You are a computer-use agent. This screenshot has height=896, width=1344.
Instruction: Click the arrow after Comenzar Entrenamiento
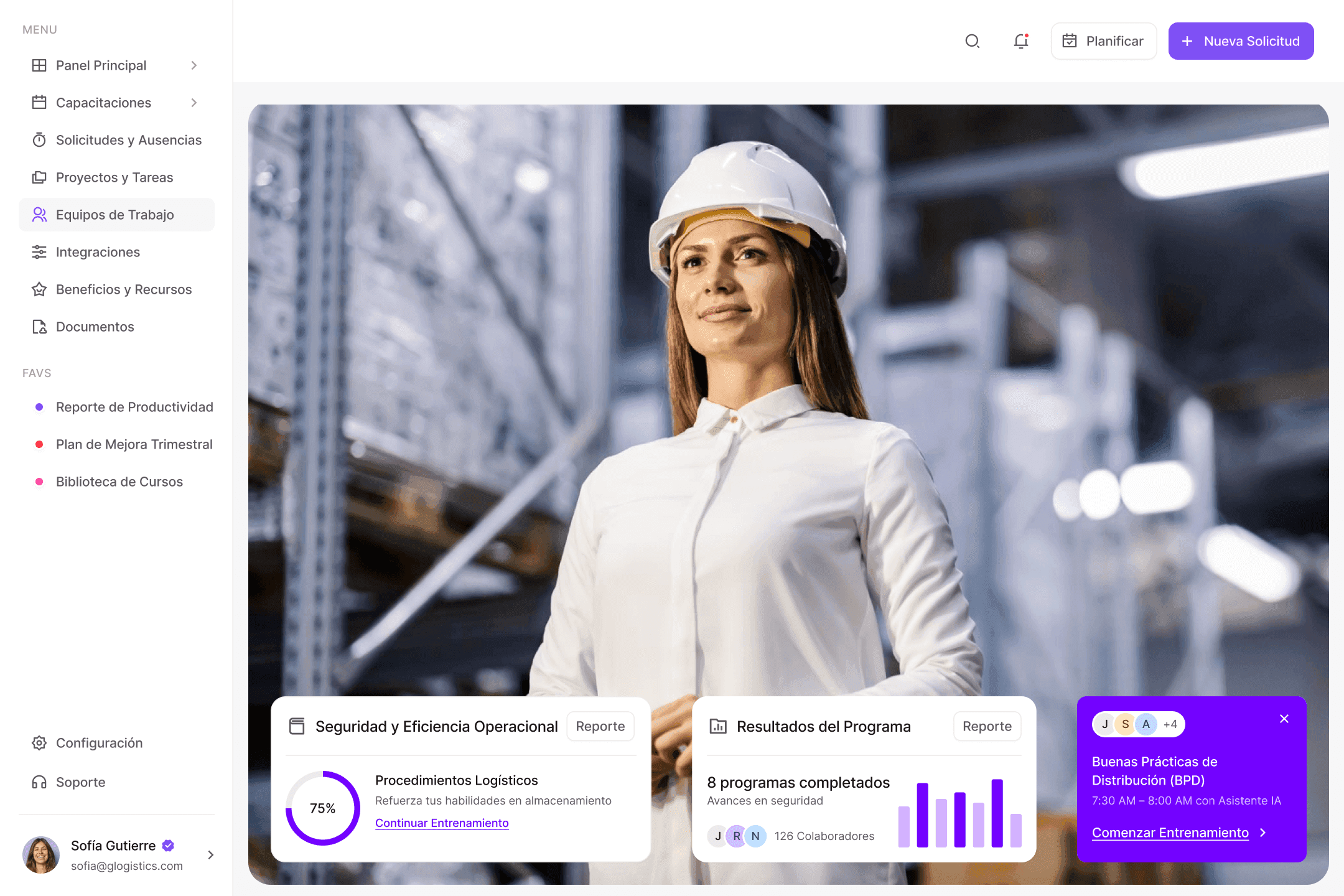[1262, 833]
